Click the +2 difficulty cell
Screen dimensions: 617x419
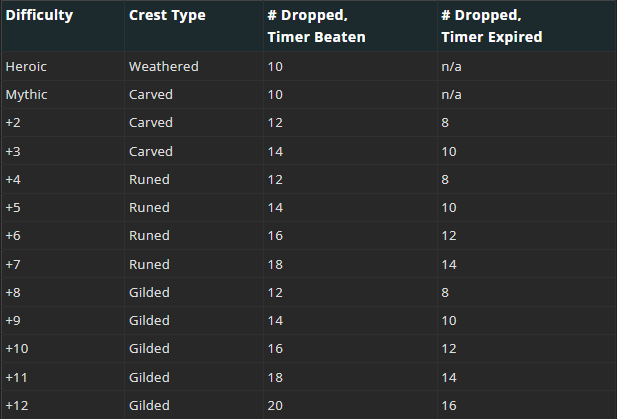(13, 123)
